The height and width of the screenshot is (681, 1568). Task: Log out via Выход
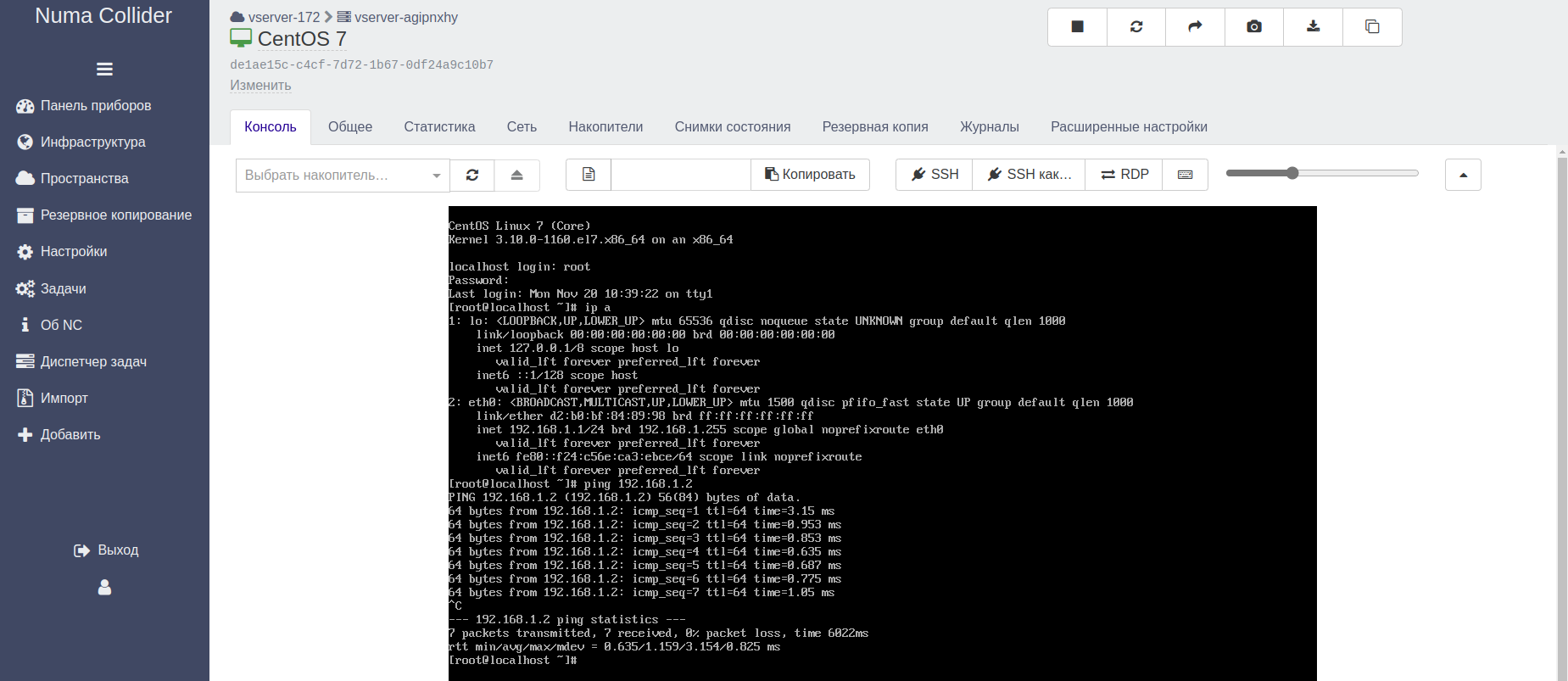[106, 550]
